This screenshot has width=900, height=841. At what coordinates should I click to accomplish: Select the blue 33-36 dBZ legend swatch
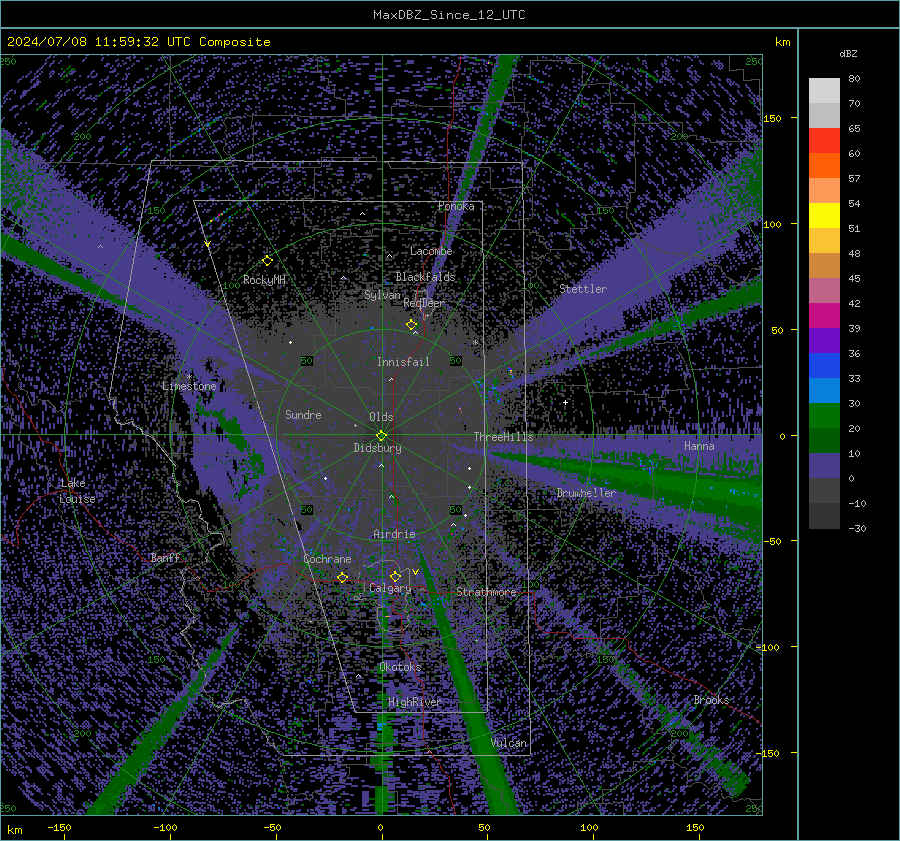point(824,366)
